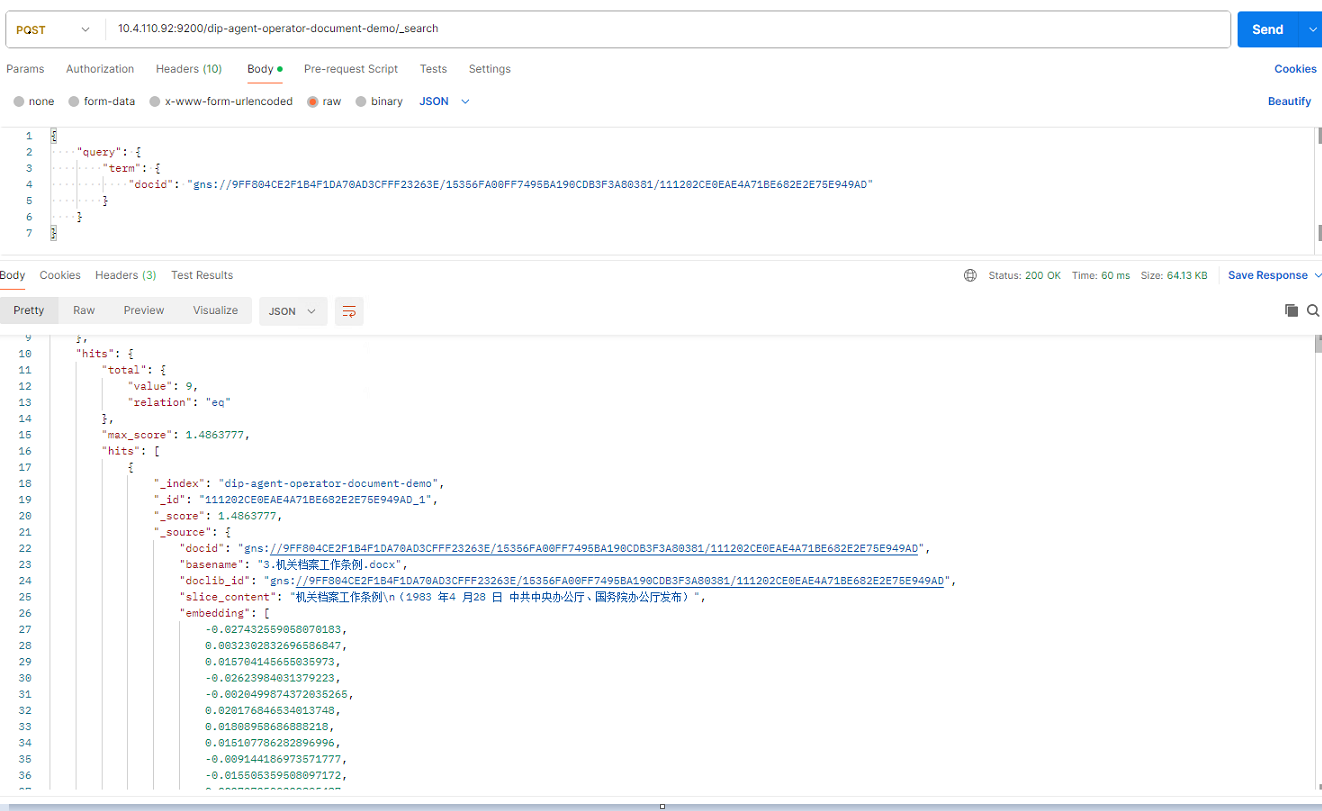
Task: Toggle the wrap lines icon
Action: (349, 311)
